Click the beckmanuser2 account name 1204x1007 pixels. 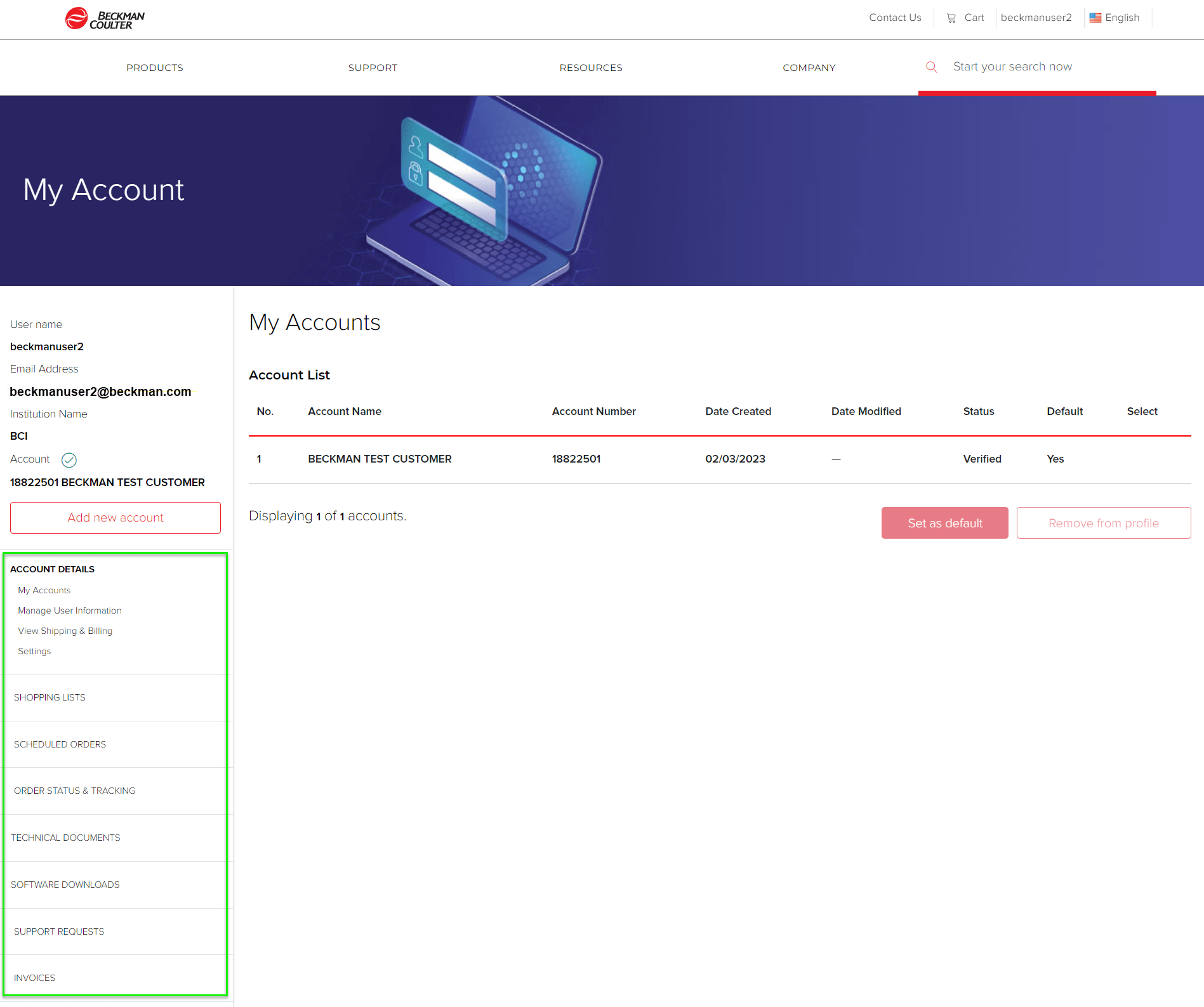(x=1036, y=17)
